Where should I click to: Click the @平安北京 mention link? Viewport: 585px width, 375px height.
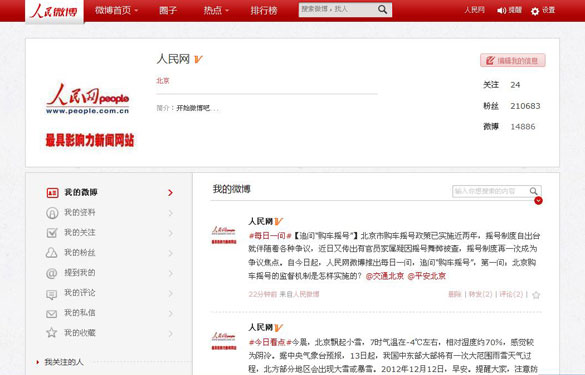426,276
